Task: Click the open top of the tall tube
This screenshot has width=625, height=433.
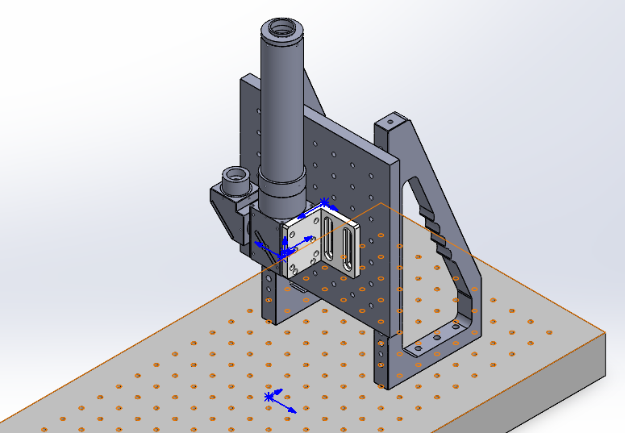Action: [x=282, y=30]
